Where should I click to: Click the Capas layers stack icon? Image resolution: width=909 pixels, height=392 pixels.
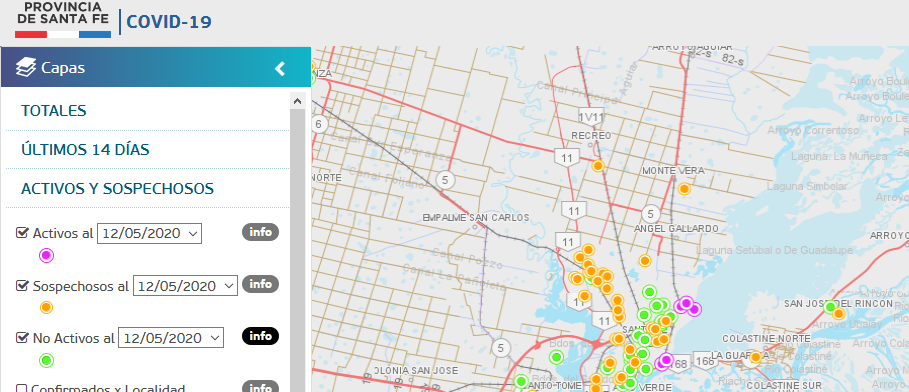26,67
